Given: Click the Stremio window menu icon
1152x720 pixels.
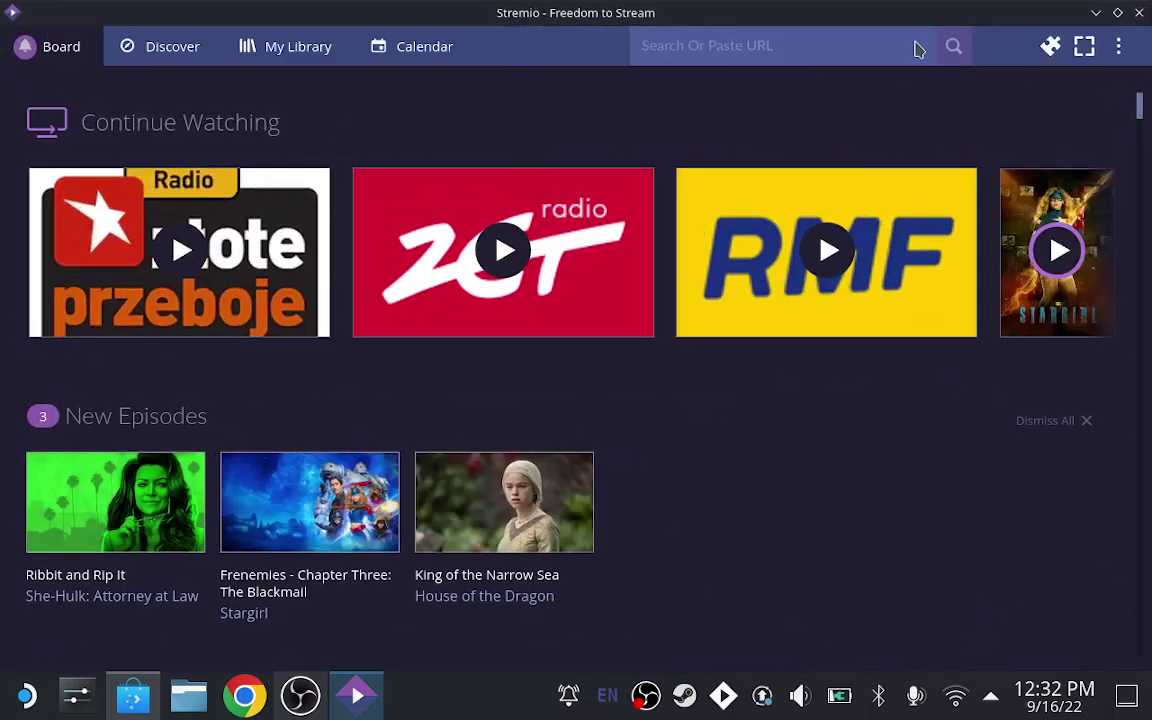Looking at the screenshot, I should click(12, 12).
